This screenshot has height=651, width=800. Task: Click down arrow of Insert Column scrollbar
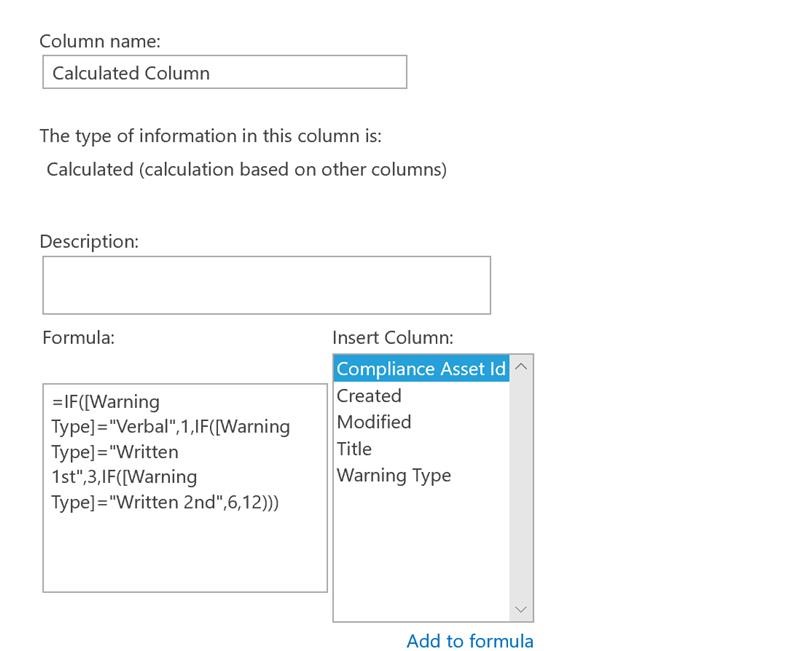point(520,609)
